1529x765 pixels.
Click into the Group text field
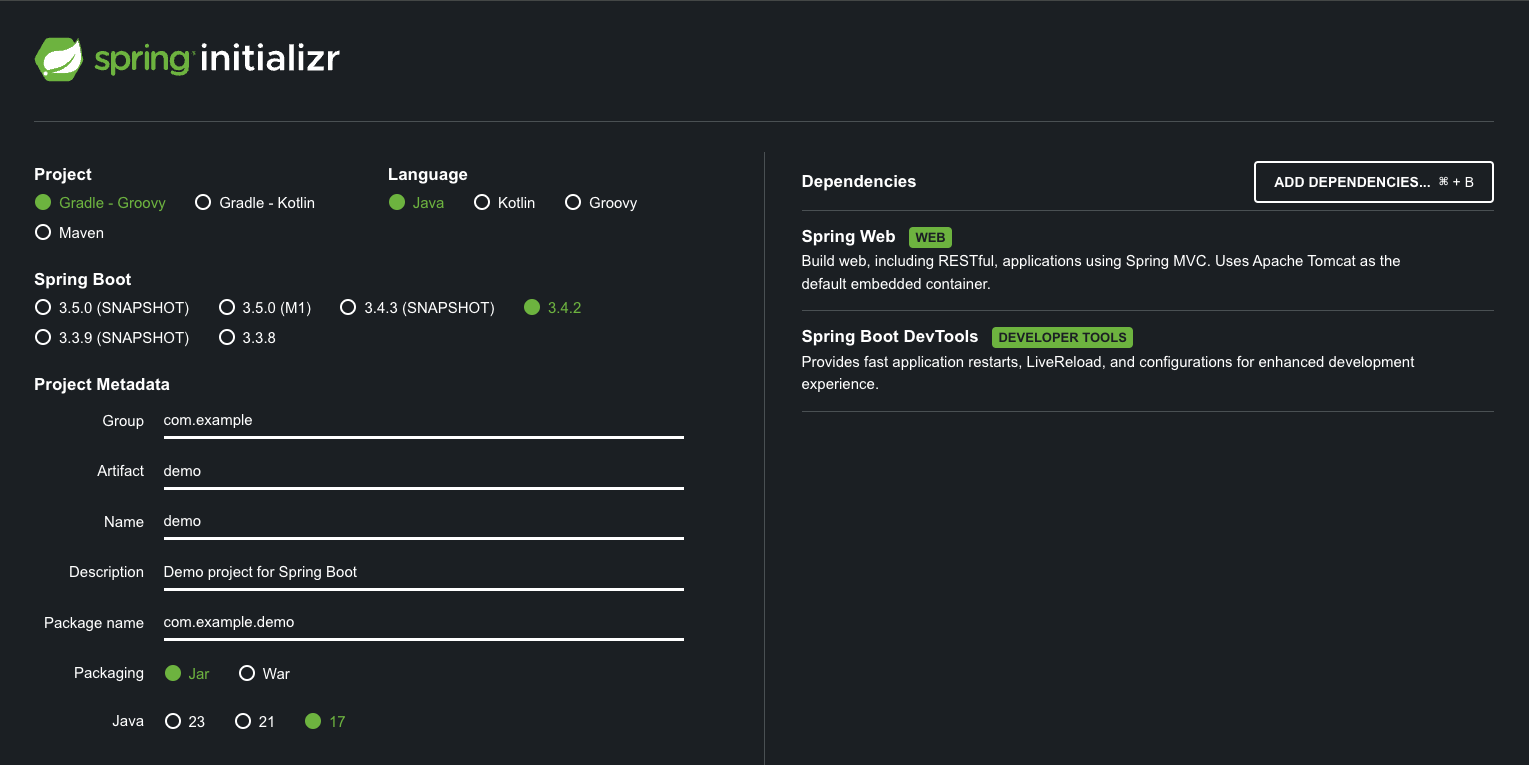pyautogui.click(x=423, y=421)
